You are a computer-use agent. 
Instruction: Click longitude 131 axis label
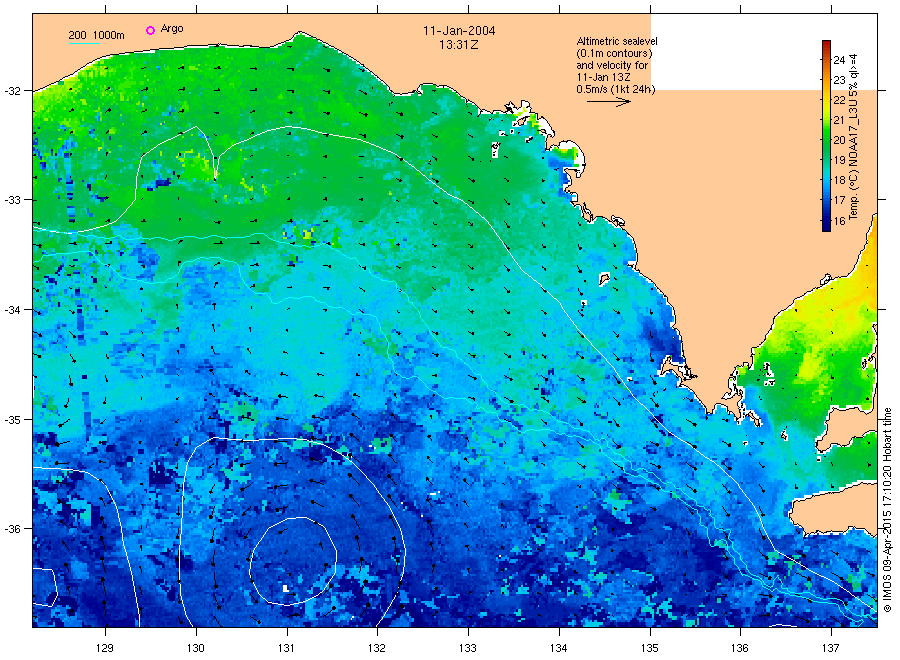286,648
